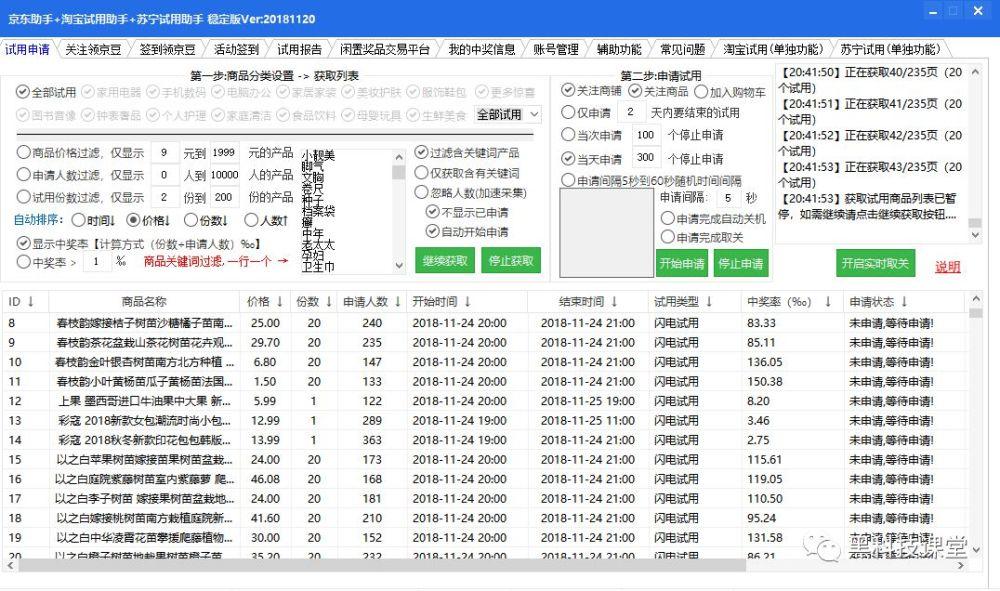The image size is (1000, 591).
Task: Click the log panel vertical scrollbar thumb
Action: point(974,223)
